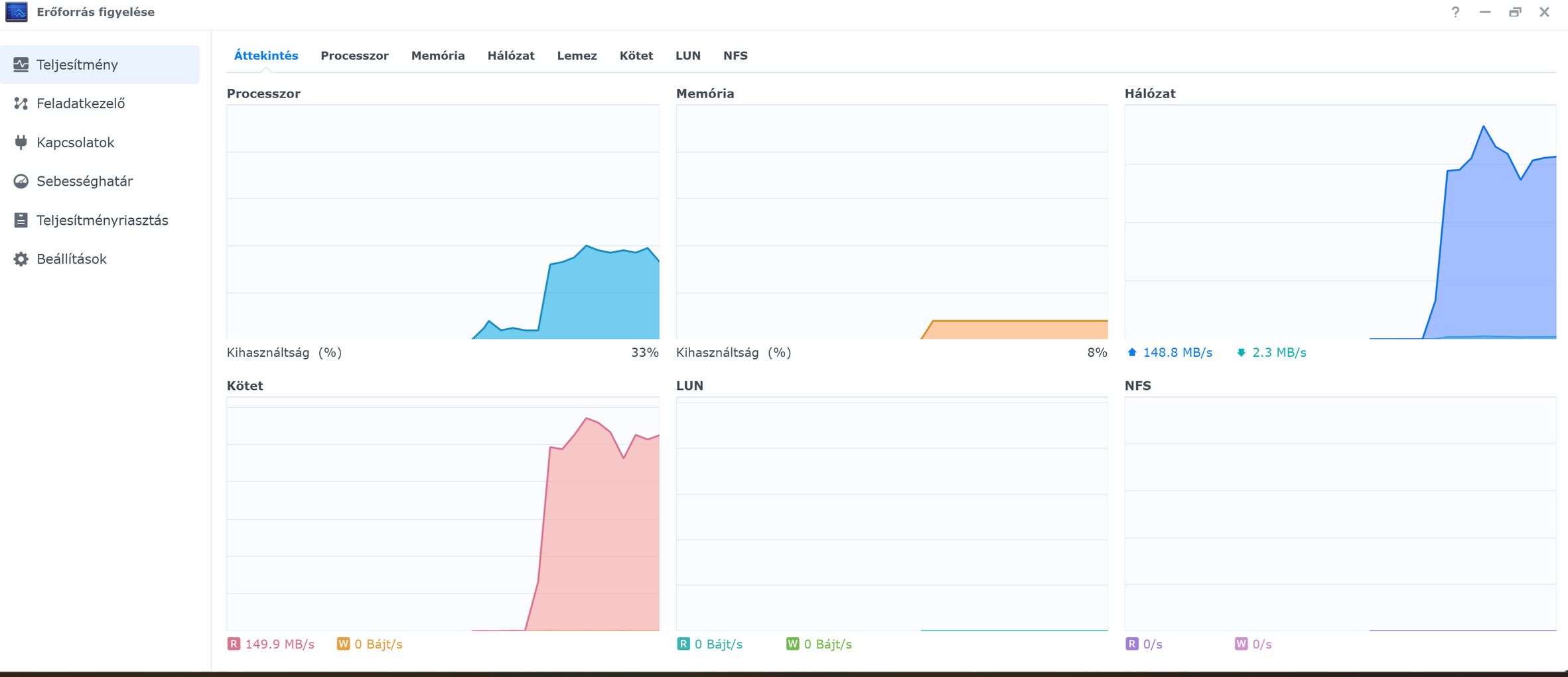Screen dimensions: 1568x677
Task: Click the network download arrow icon
Action: click(1241, 353)
